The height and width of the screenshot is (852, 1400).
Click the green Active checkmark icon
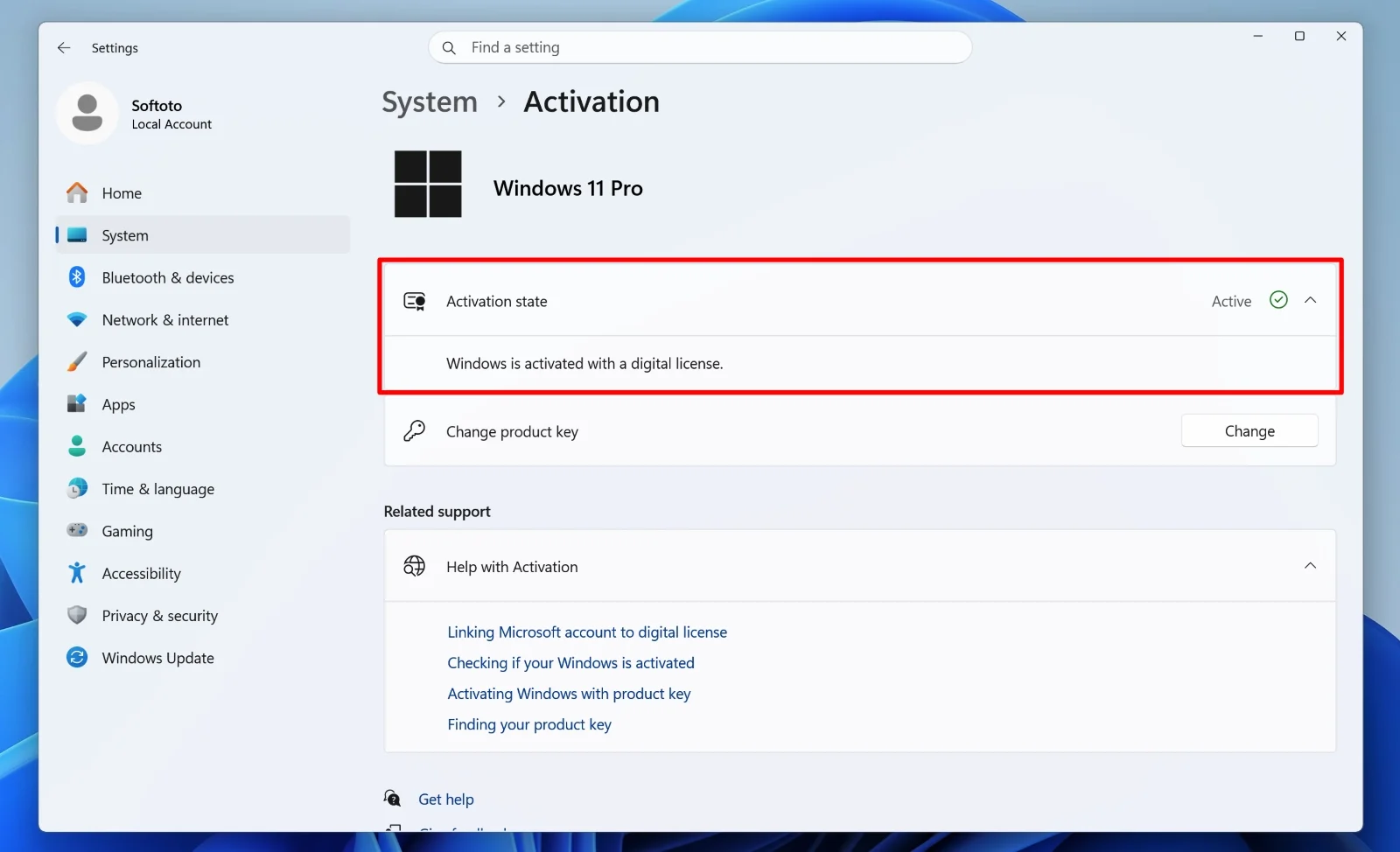(x=1278, y=300)
